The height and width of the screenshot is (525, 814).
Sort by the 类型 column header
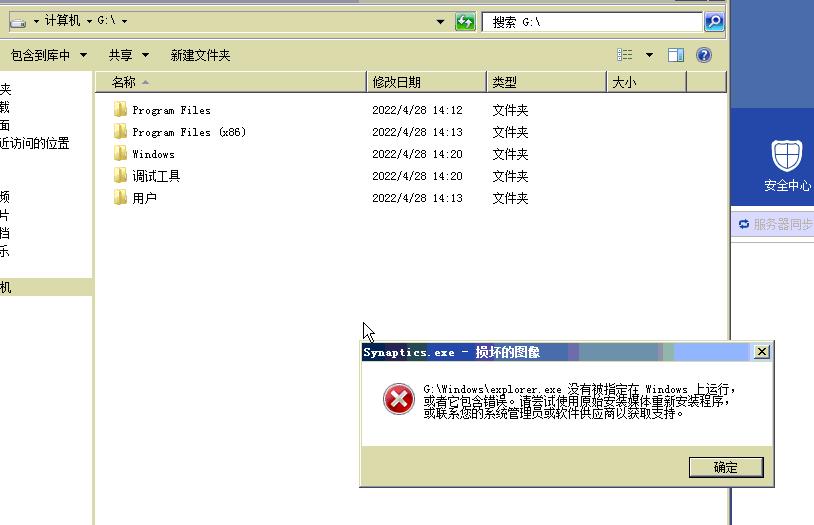546,82
